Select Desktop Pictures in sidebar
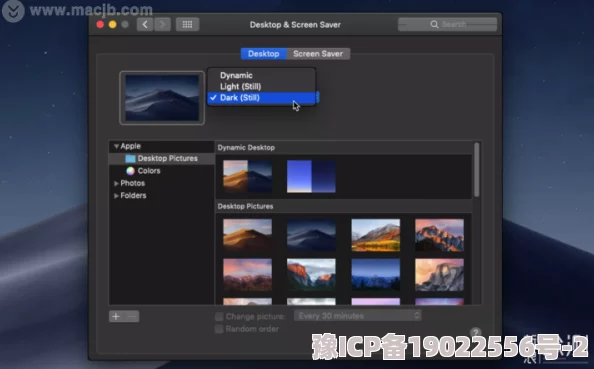 [162, 158]
